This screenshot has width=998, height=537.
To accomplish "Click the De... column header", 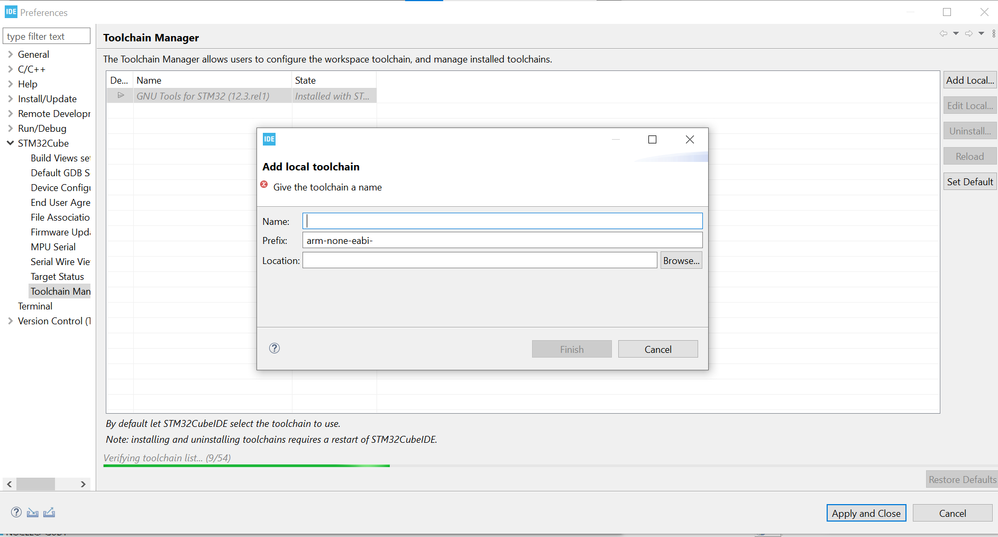I will click(x=120, y=80).
